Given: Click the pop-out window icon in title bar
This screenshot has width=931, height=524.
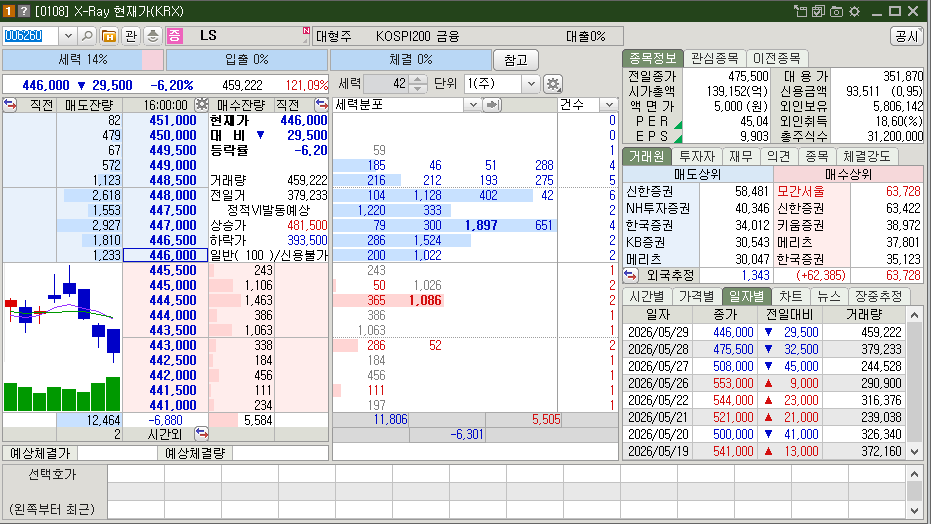Looking at the screenshot, I should 800,11.
